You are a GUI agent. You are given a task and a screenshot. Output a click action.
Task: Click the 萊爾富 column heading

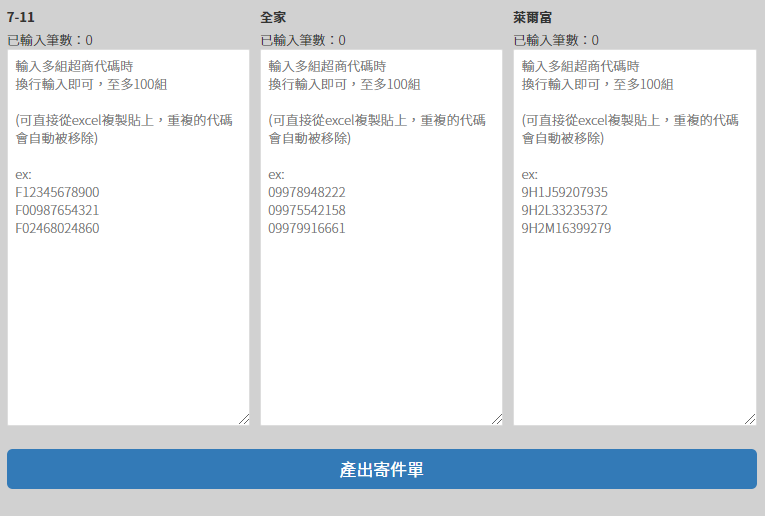[533, 17]
